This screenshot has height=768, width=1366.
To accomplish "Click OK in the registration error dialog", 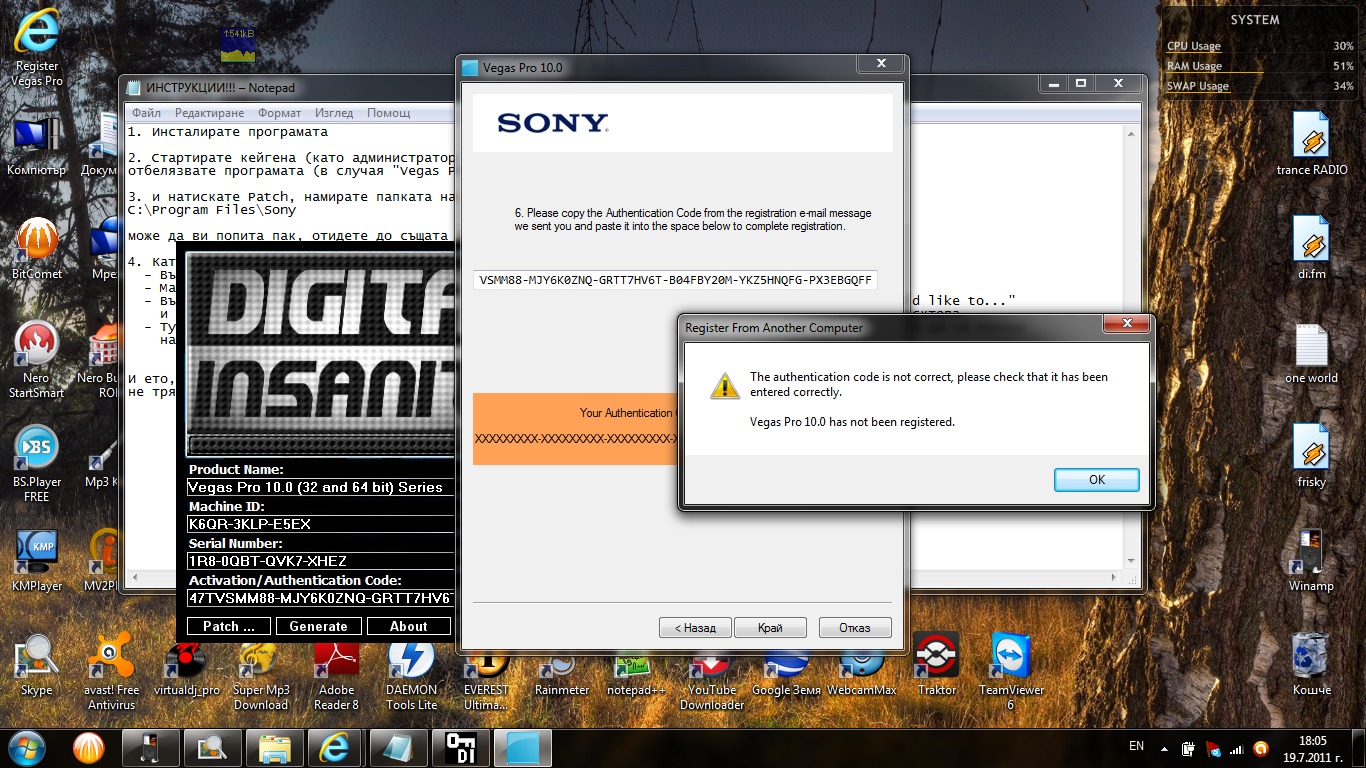I will tap(1097, 480).
